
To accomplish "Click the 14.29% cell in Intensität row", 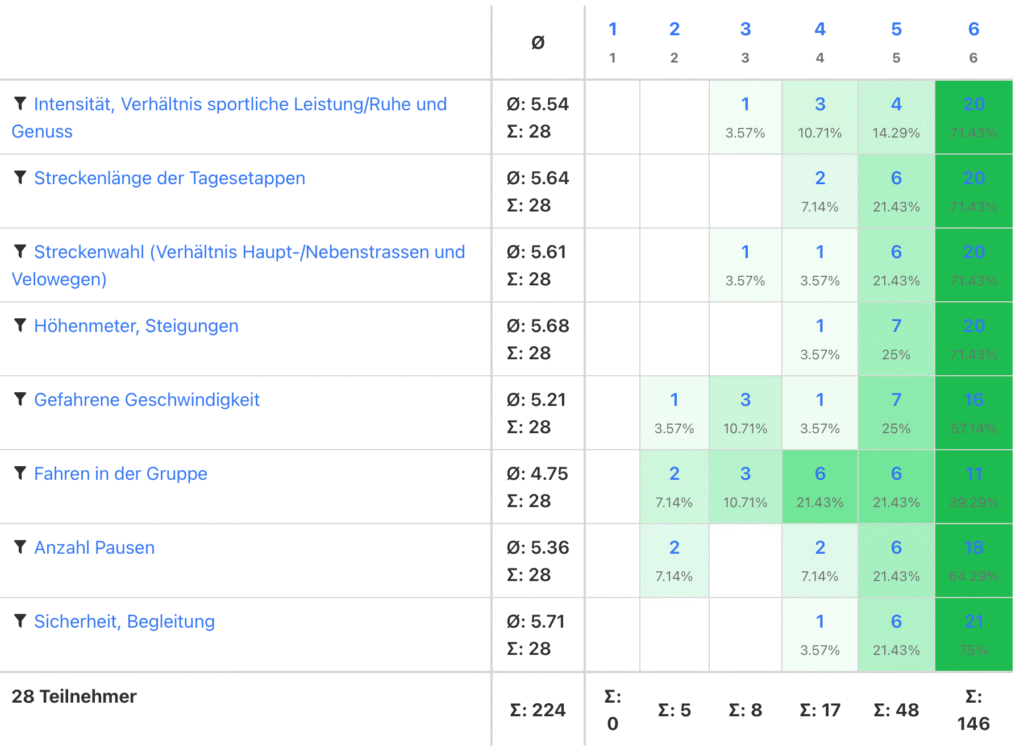I will coord(896,117).
